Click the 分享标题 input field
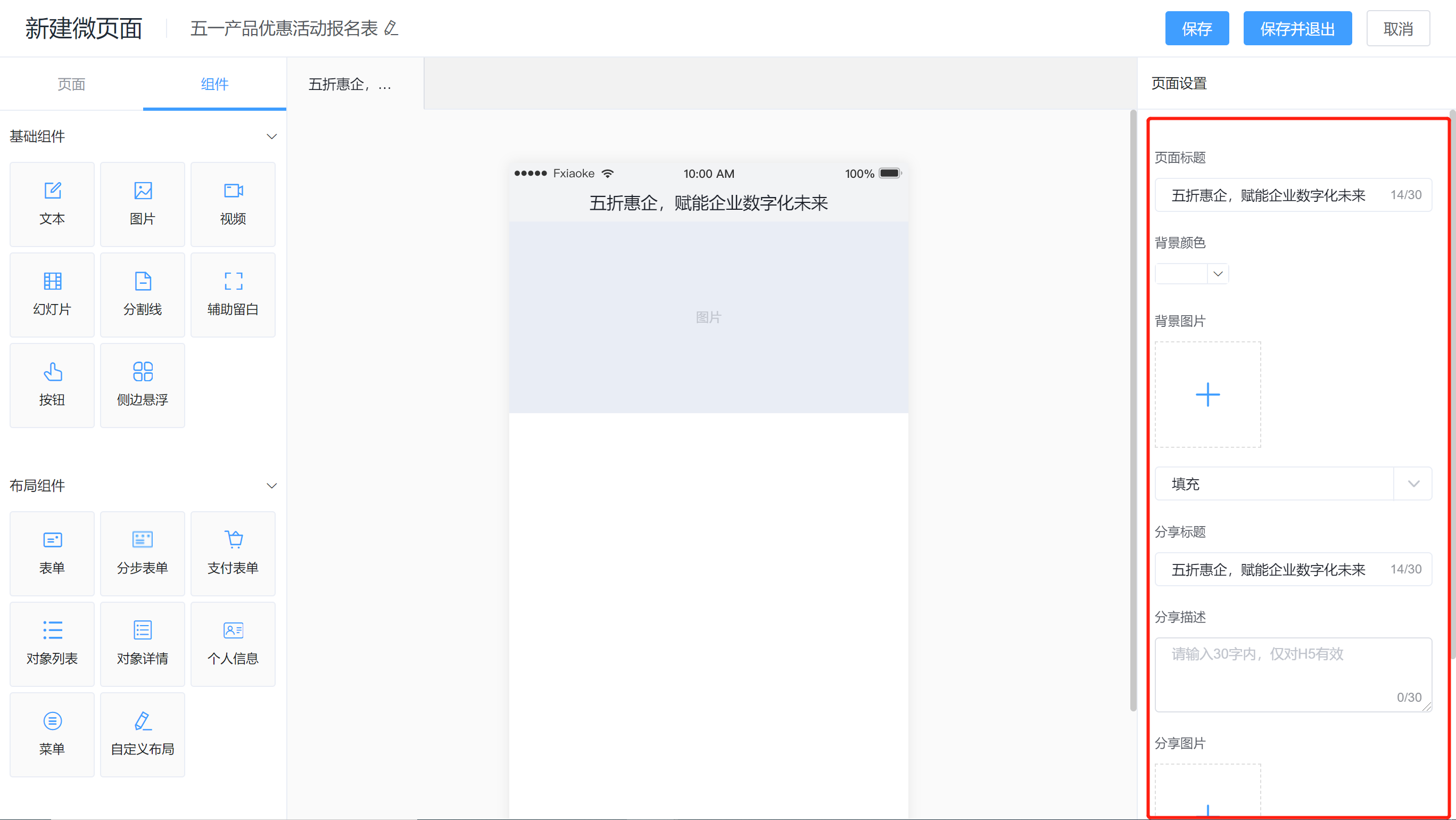The width and height of the screenshot is (1456, 820). 1293,570
